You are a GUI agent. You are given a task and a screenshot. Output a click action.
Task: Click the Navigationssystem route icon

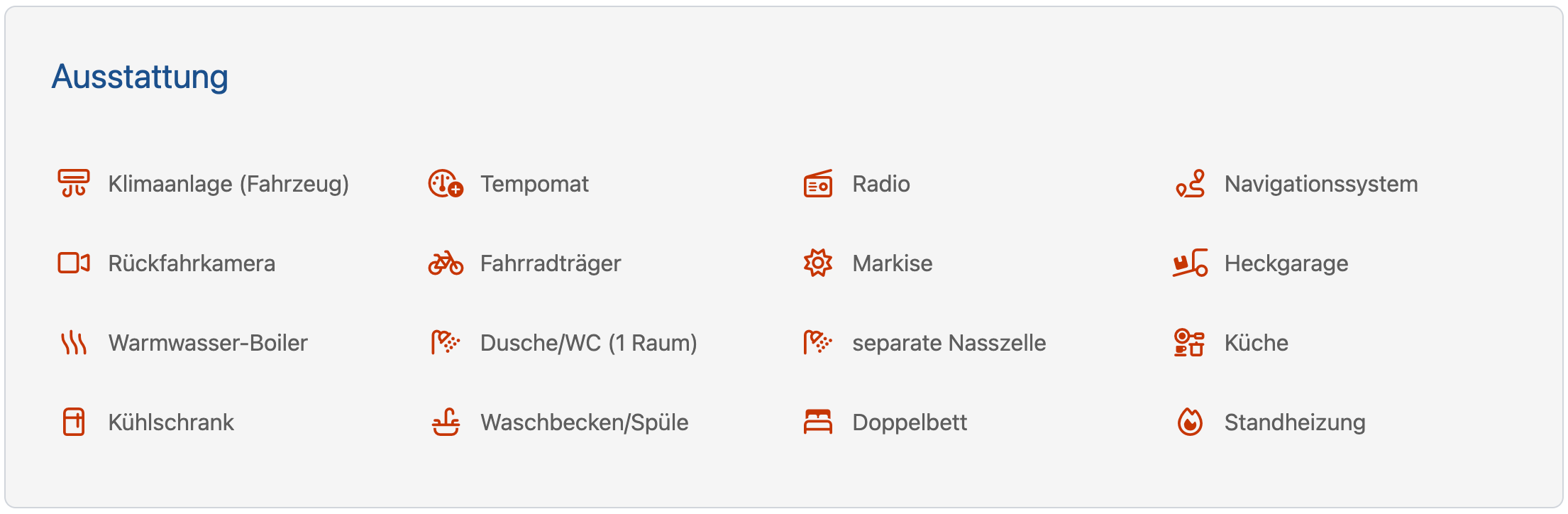1190,184
